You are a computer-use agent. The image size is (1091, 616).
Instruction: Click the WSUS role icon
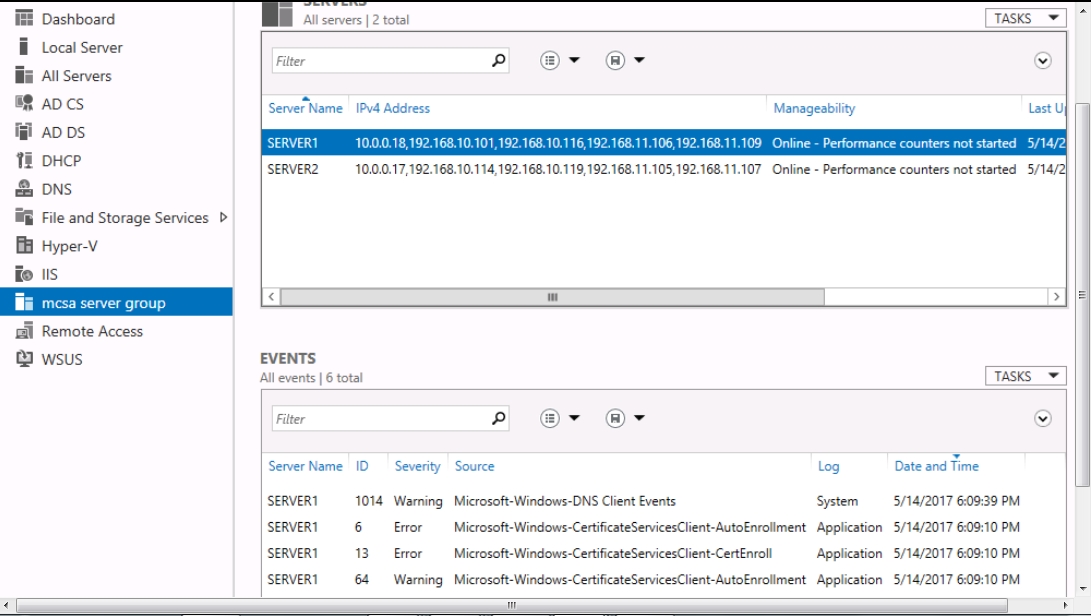tap(24, 358)
